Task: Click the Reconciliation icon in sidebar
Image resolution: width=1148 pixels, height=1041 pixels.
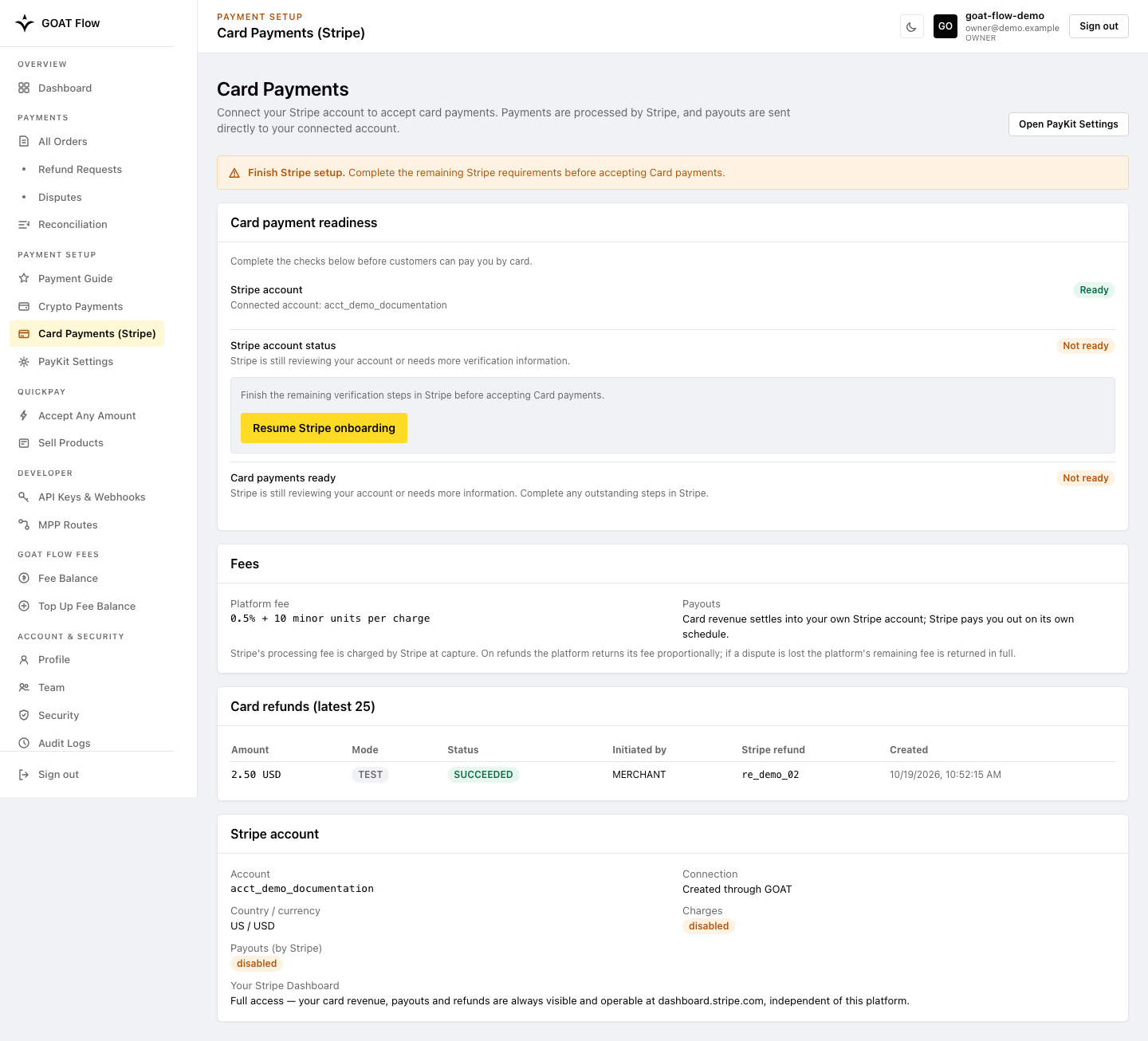Action: click(24, 225)
